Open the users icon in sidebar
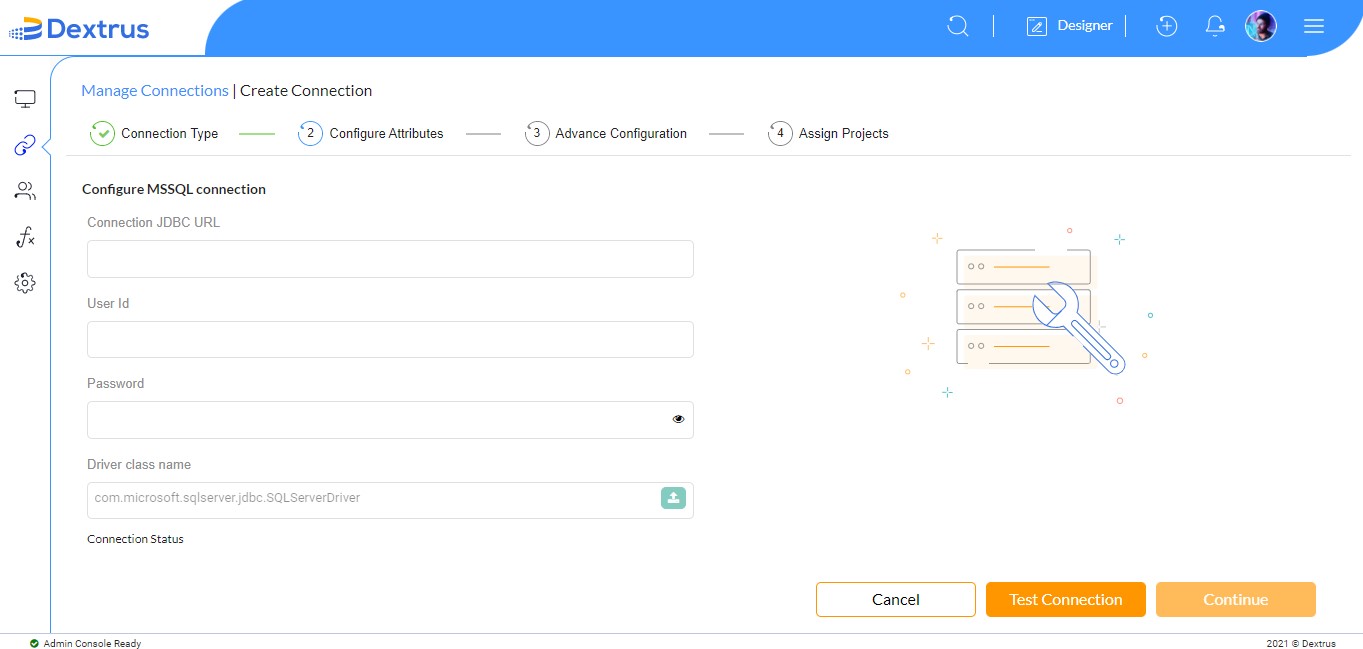The width and height of the screenshot is (1363, 649). [25, 191]
